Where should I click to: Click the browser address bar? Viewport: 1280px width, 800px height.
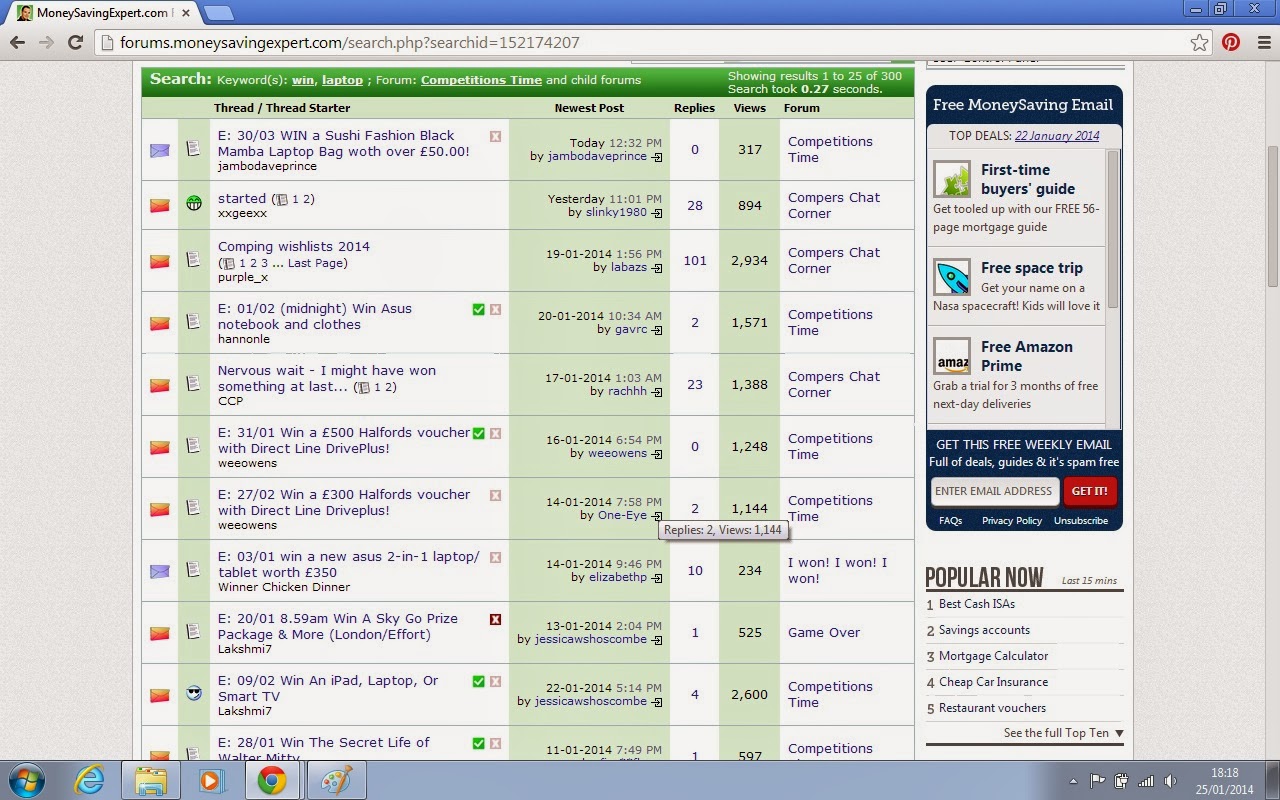tap(640, 43)
